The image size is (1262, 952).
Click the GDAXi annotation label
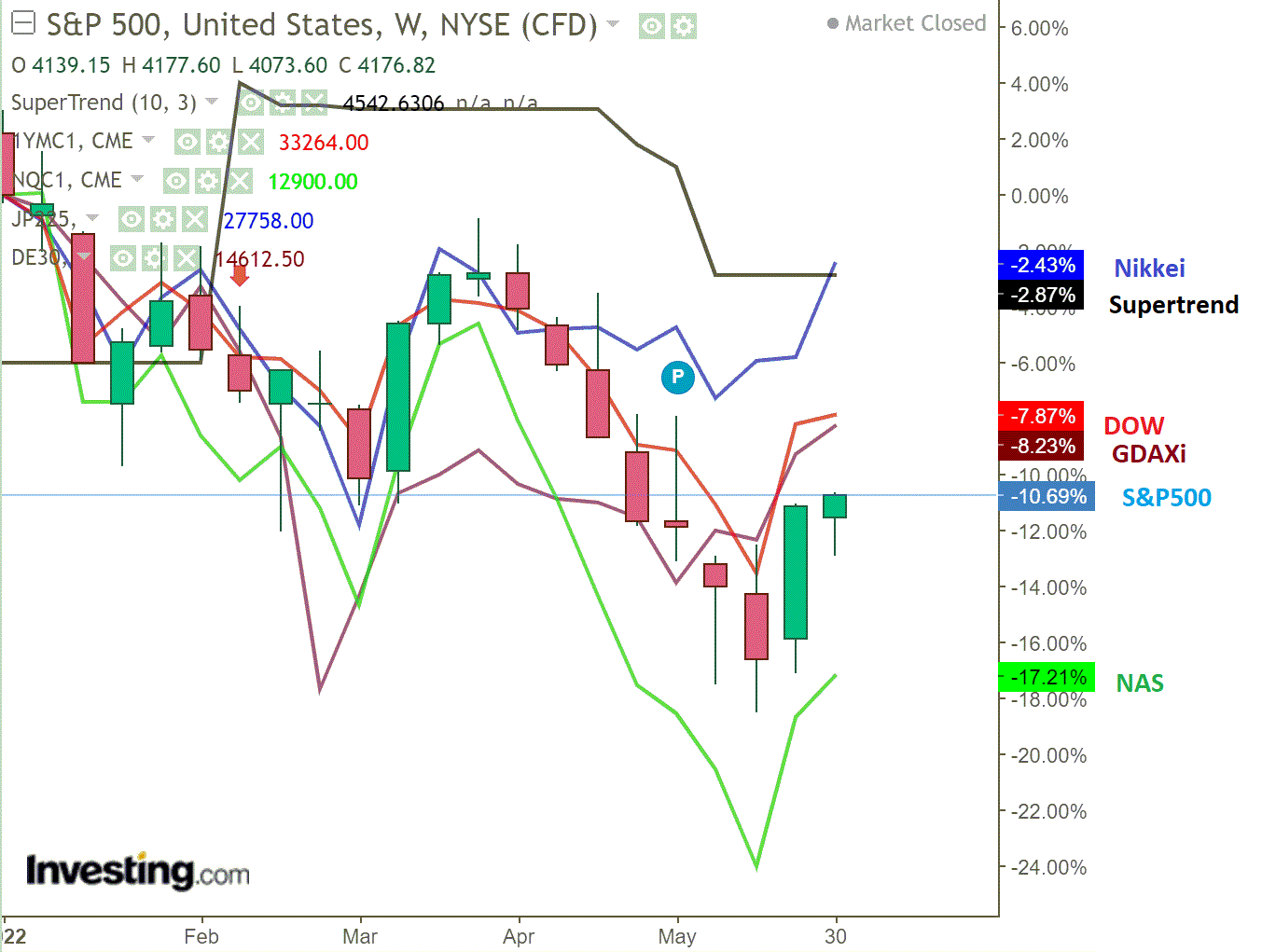click(1149, 454)
